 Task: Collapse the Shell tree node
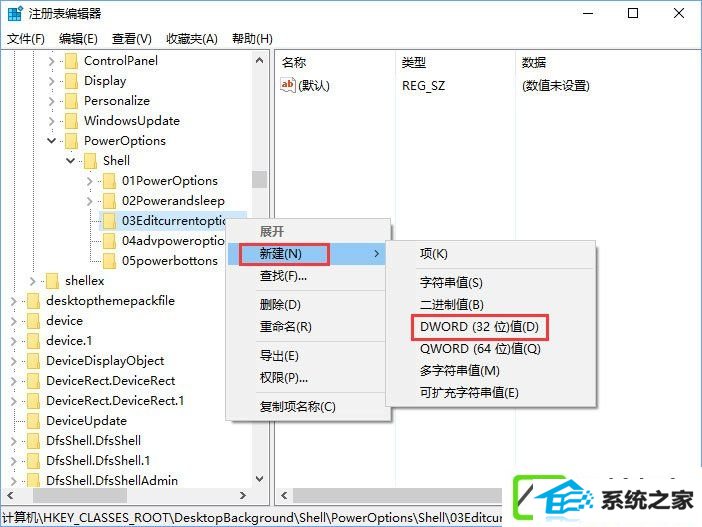(71, 161)
